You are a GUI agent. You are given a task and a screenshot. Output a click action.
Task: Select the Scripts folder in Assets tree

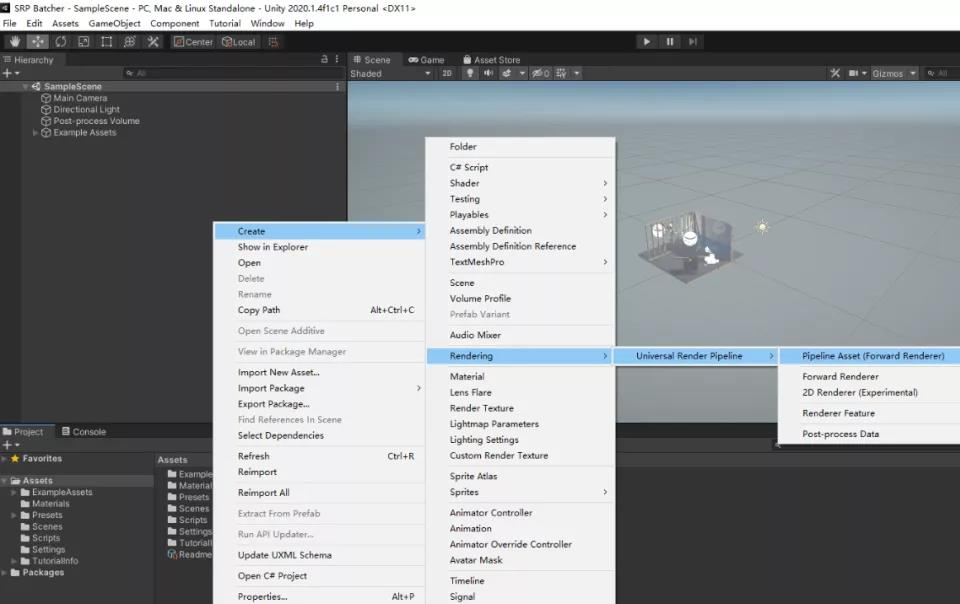point(46,538)
